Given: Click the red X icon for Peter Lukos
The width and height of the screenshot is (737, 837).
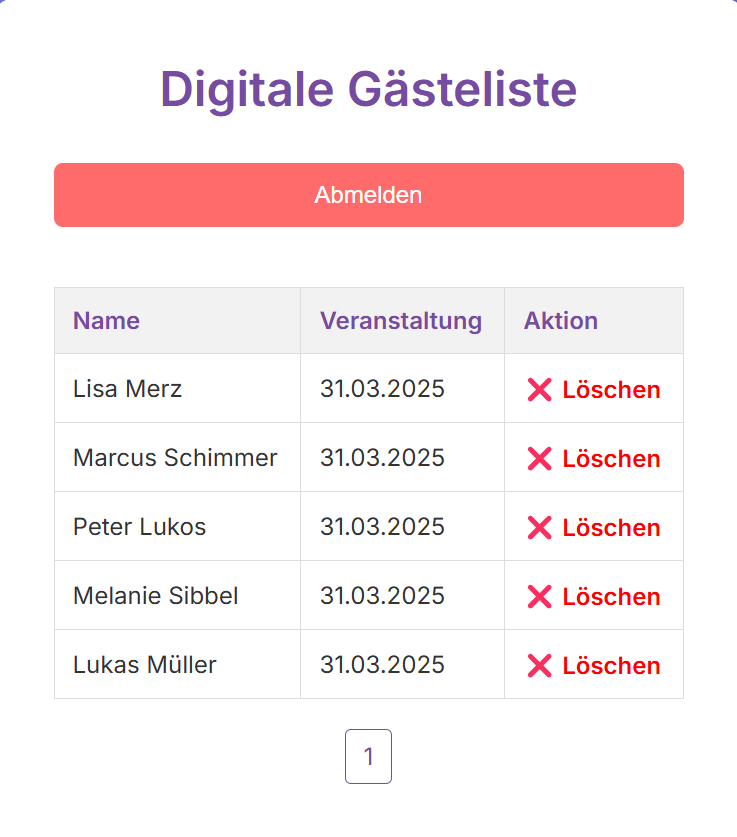Looking at the screenshot, I should pos(539,528).
